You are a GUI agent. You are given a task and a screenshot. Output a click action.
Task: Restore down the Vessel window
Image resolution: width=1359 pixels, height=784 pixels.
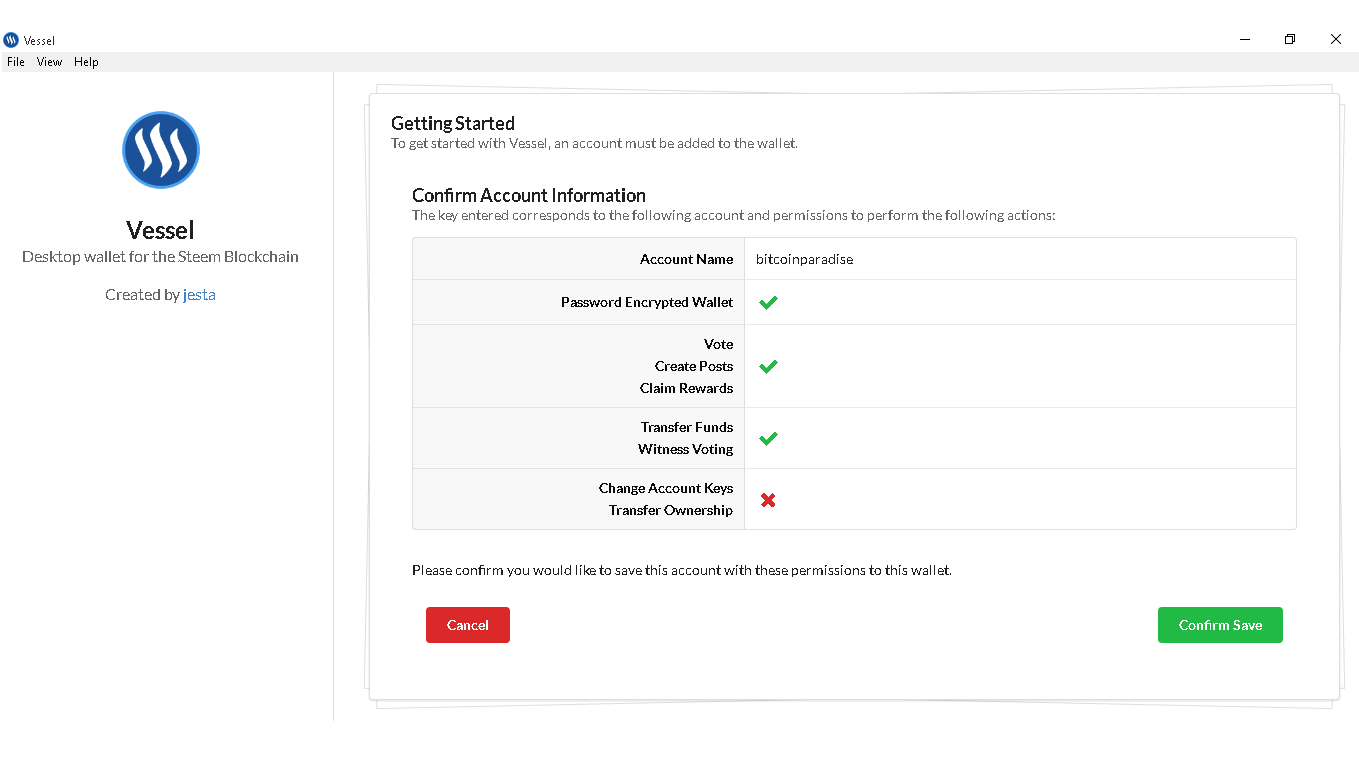1290,39
